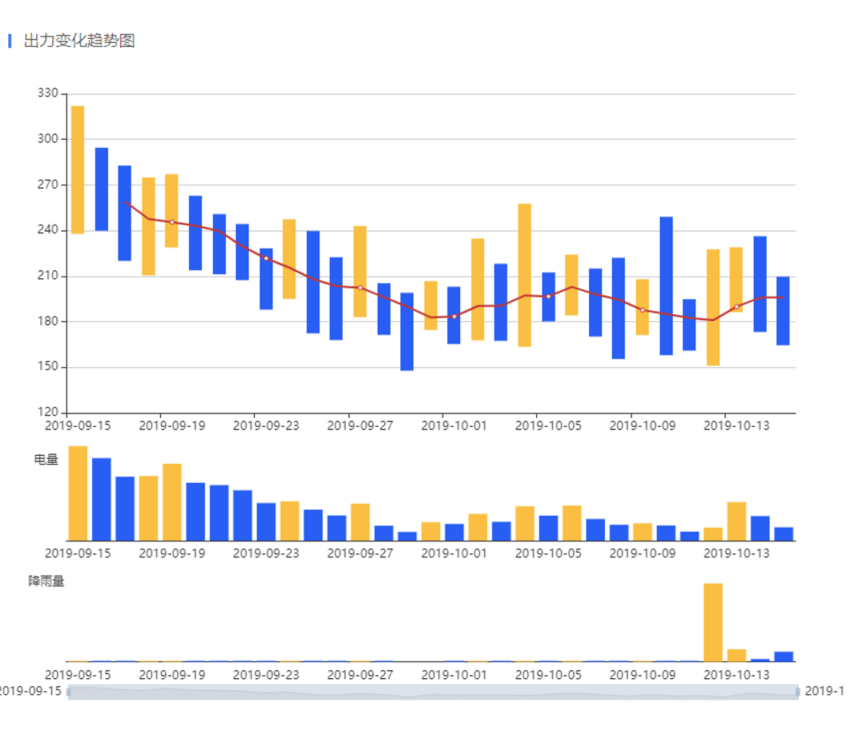Click the right handle of the date range slider

[797, 692]
